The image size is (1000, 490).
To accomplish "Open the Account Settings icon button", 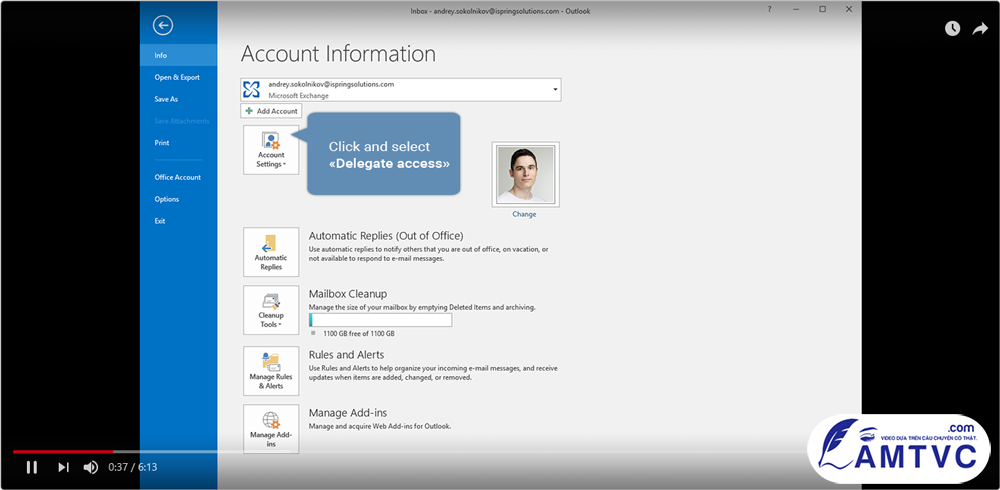I will [x=271, y=150].
